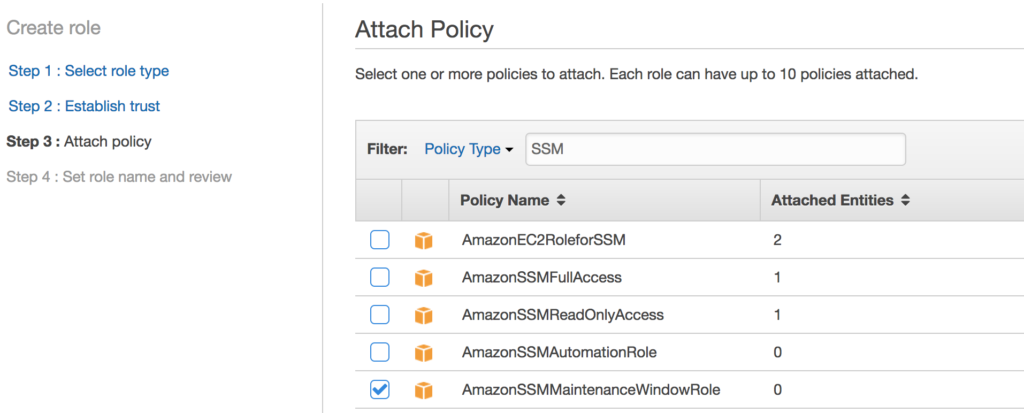Go to Step 1: Select role type
The width and height of the screenshot is (1024, 413).
88,71
